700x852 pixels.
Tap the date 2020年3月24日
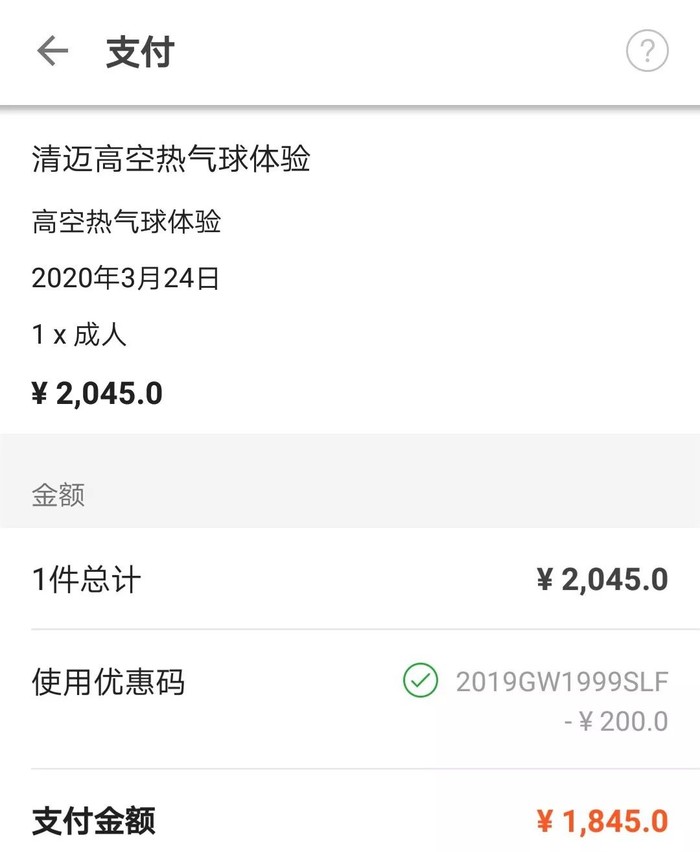[x=125, y=278]
